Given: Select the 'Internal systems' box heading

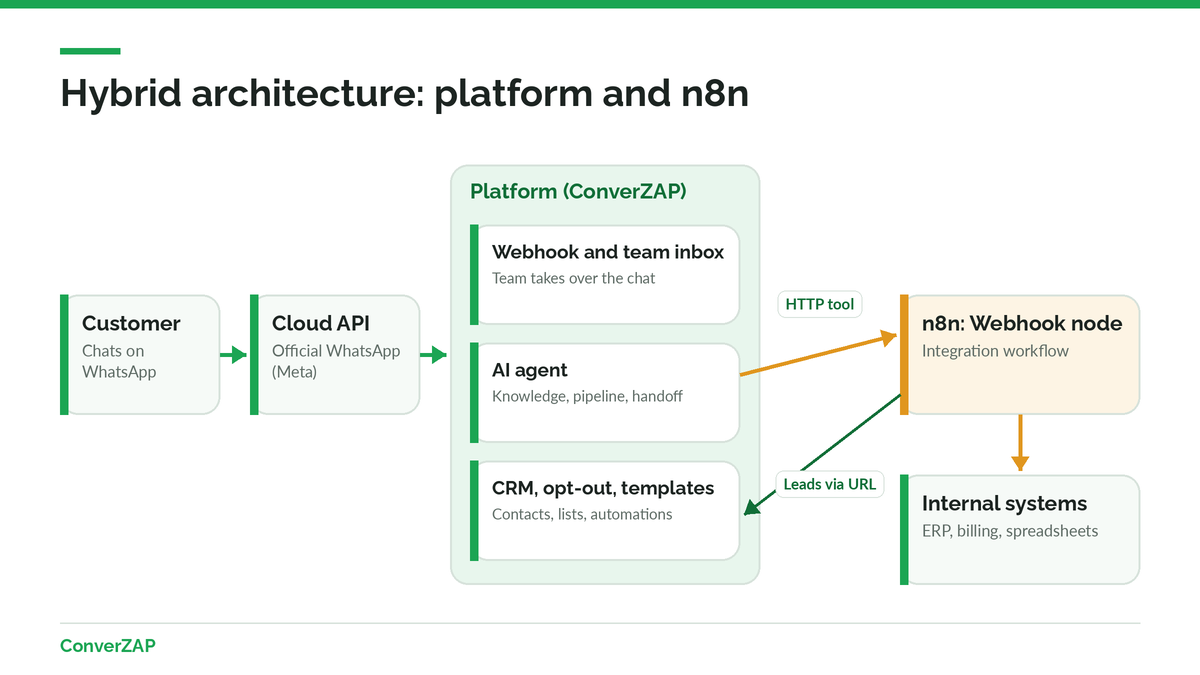Looking at the screenshot, I should 1004,503.
